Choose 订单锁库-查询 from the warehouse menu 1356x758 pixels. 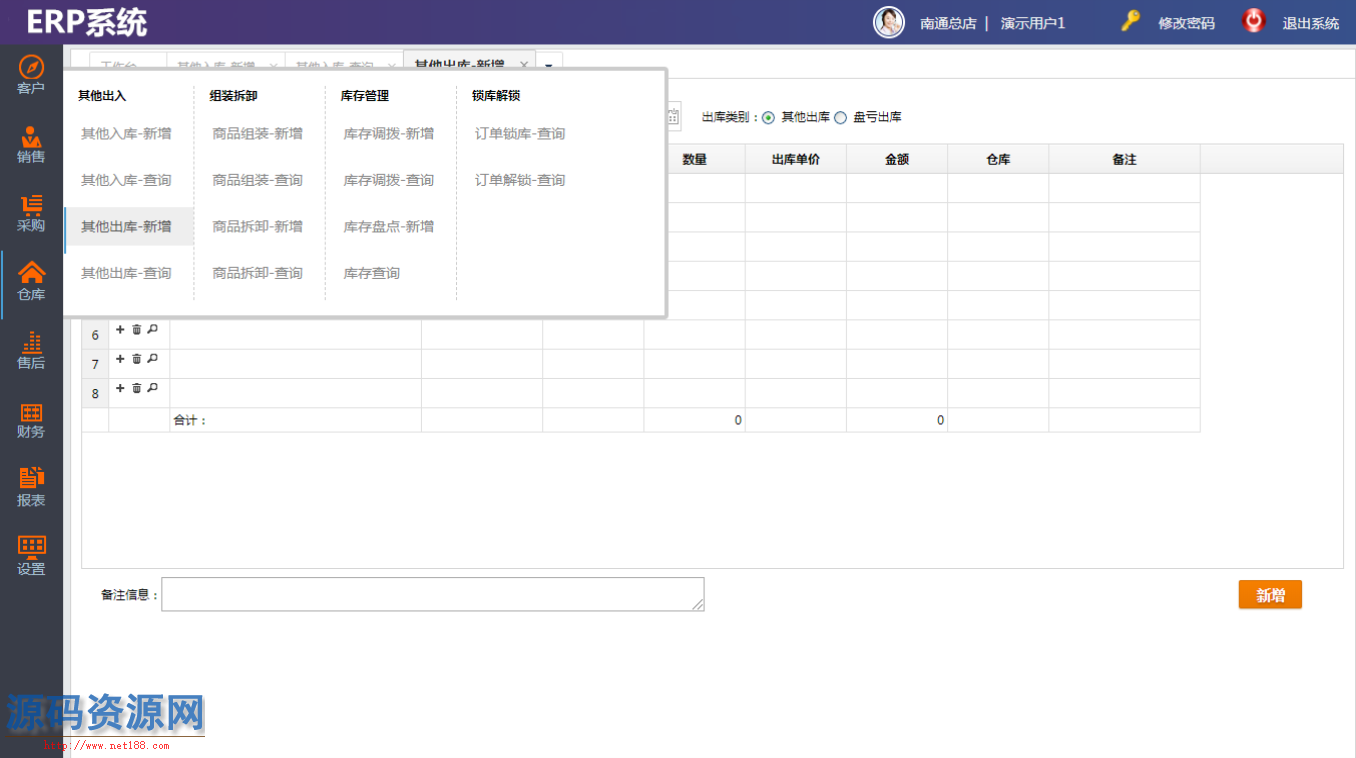(x=520, y=134)
